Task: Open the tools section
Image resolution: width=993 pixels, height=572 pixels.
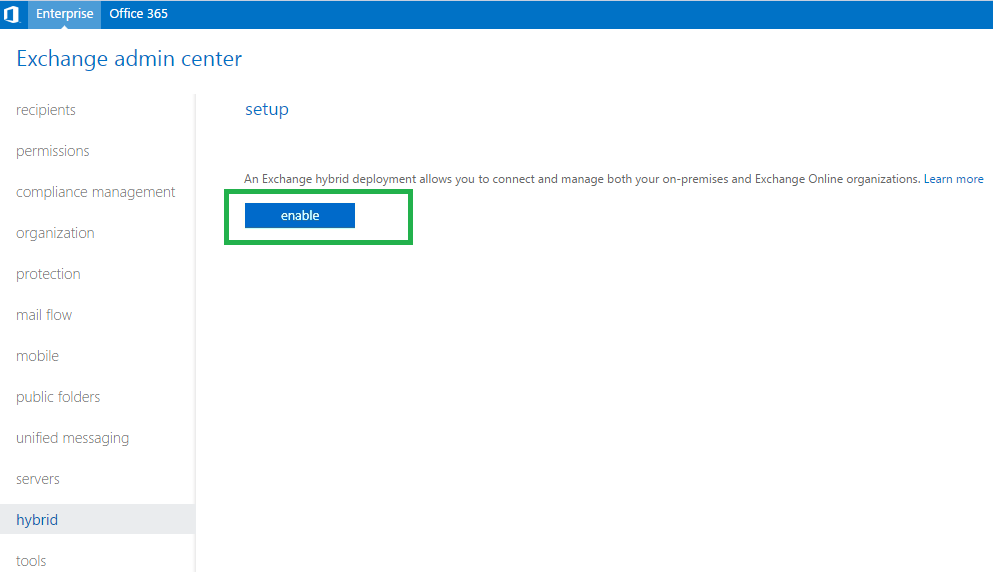Action: point(31,561)
